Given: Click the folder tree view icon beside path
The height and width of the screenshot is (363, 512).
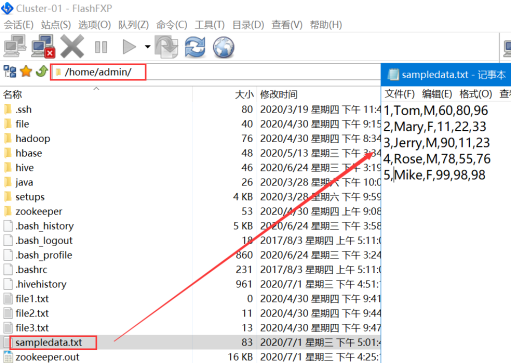Looking at the screenshot, I should click(x=10, y=71).
